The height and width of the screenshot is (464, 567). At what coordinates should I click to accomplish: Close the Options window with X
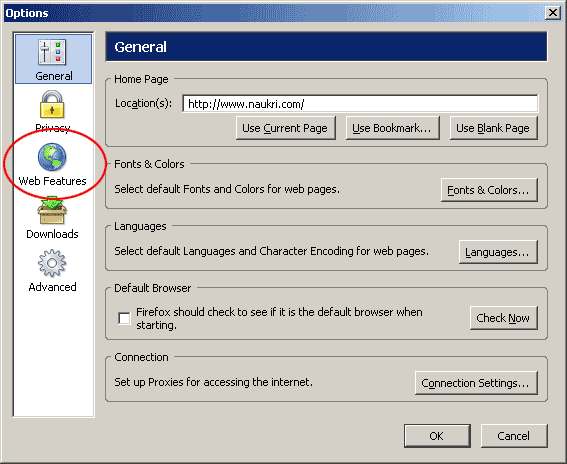pyautogui.click(x=553, y=13)
